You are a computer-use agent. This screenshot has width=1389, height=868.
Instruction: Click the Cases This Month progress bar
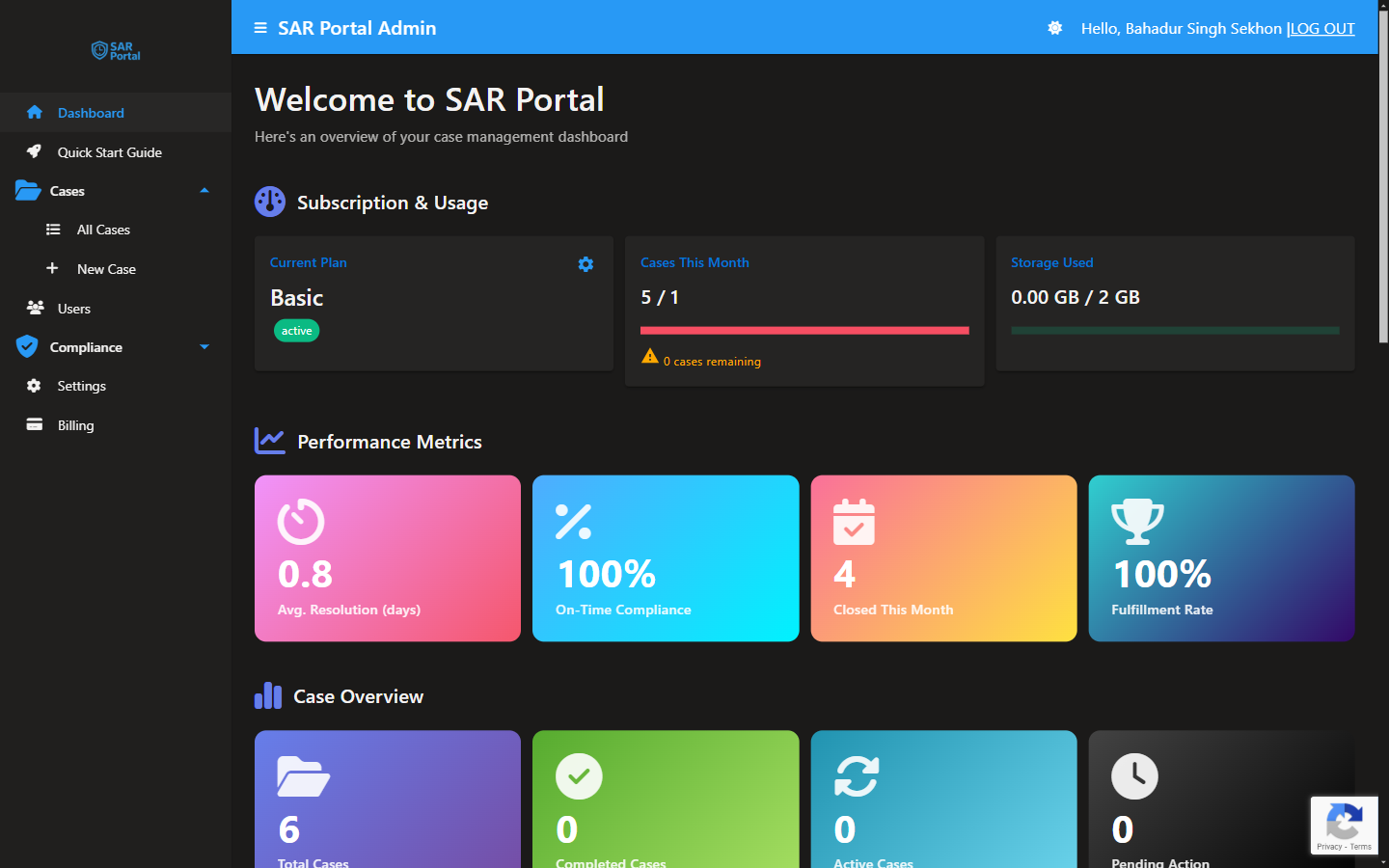click(804, 330)
